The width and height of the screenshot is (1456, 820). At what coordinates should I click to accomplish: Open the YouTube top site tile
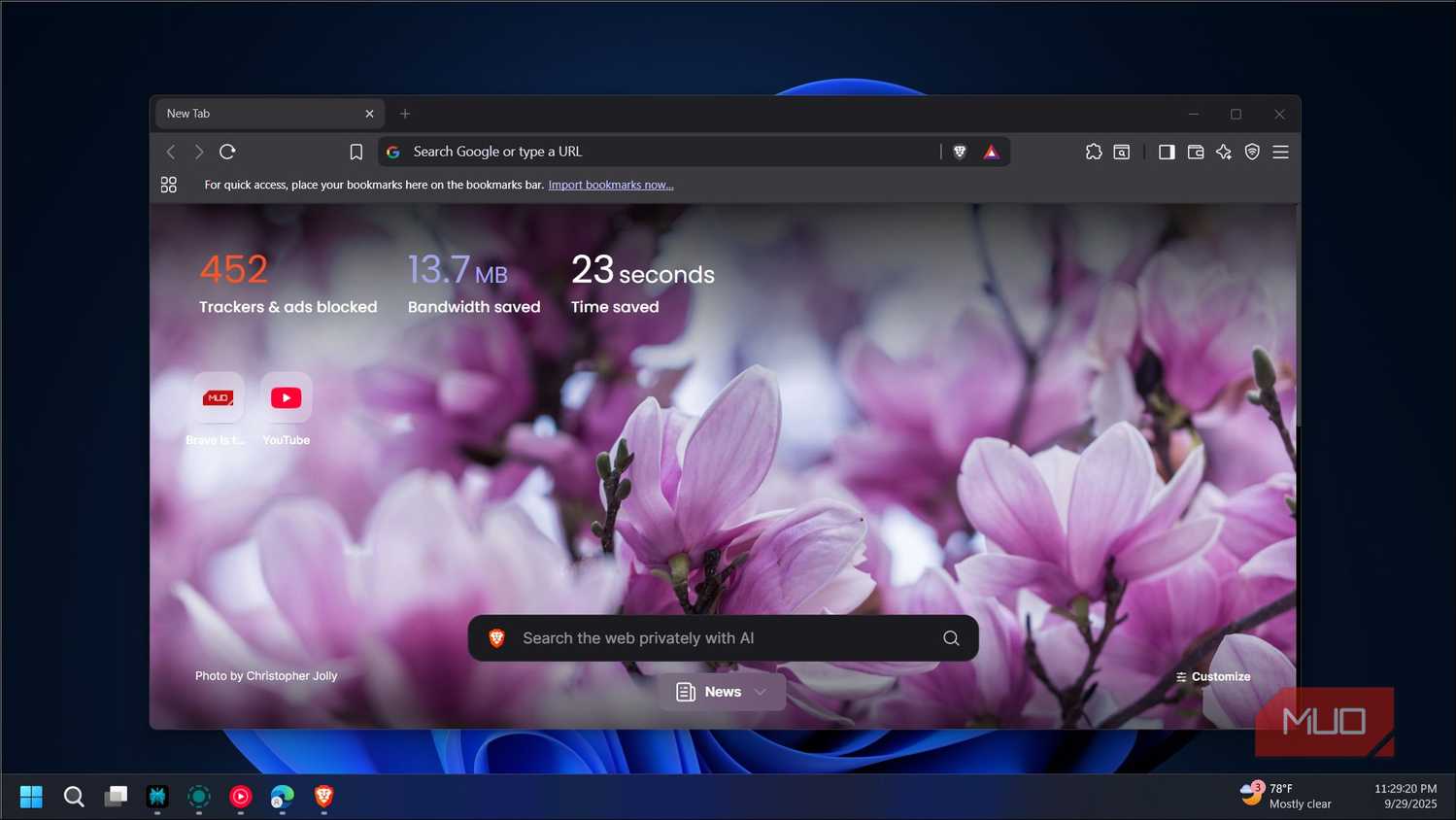(287, 397)
